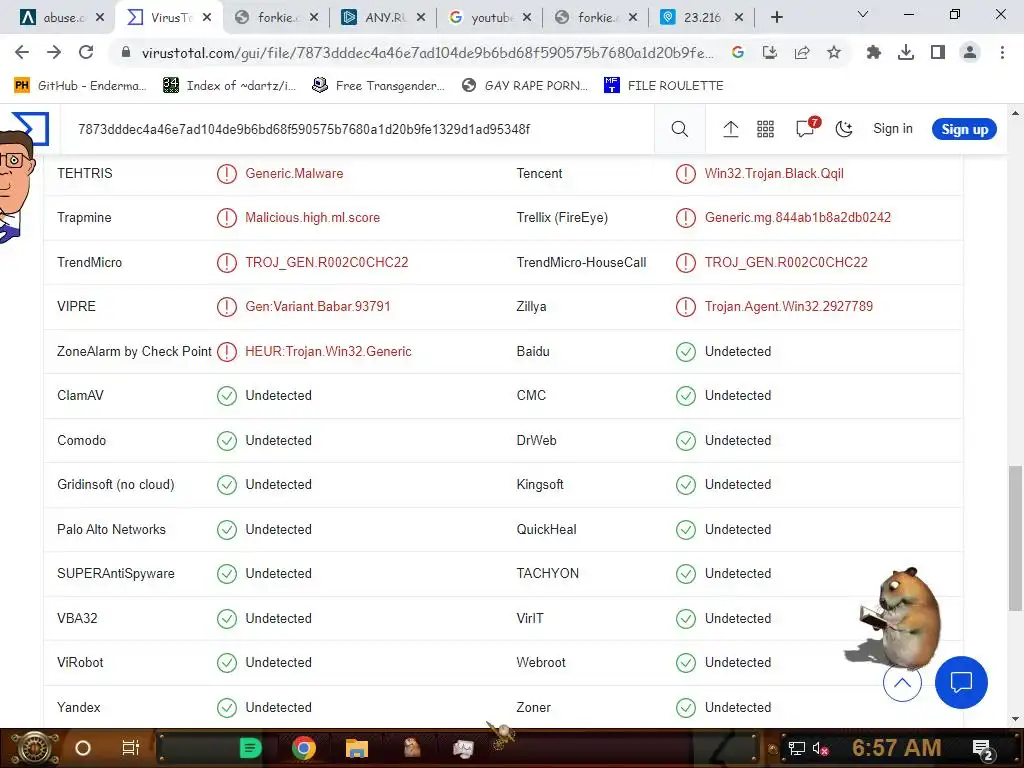The height and width of the screenshot is (768, 1024).
Task: Open Chrome from the taskbar
Action: pyautogui.click(x=304, y=748)
